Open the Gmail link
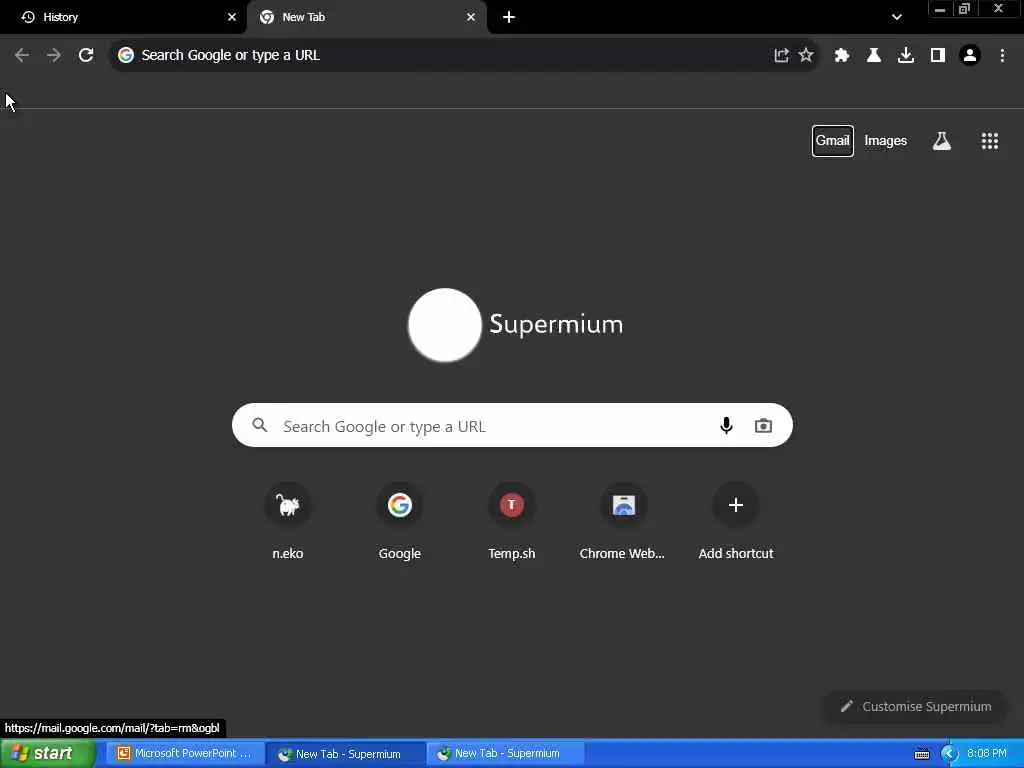 833,140
